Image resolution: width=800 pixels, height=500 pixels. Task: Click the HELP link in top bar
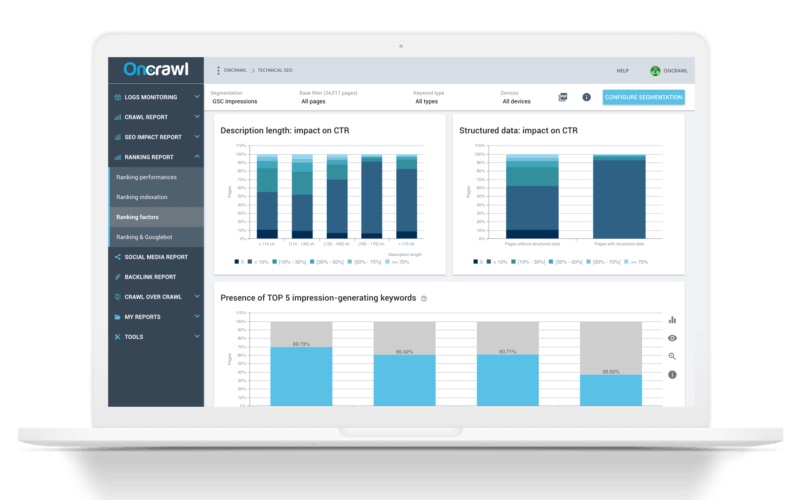(622, 71)
